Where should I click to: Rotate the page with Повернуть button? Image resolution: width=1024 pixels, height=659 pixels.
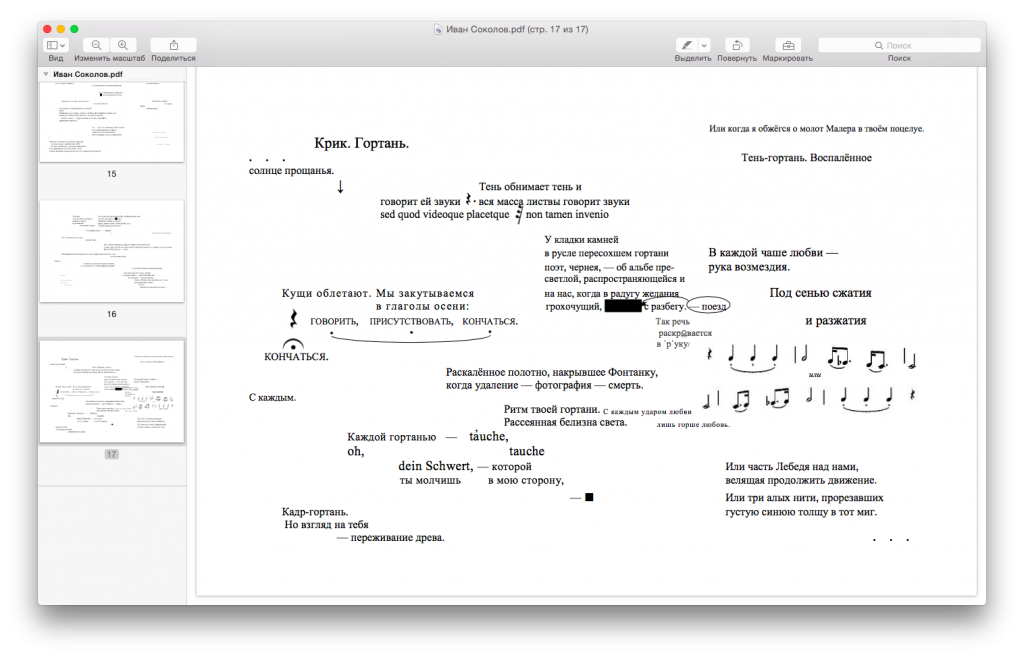[x=736, y=45]
